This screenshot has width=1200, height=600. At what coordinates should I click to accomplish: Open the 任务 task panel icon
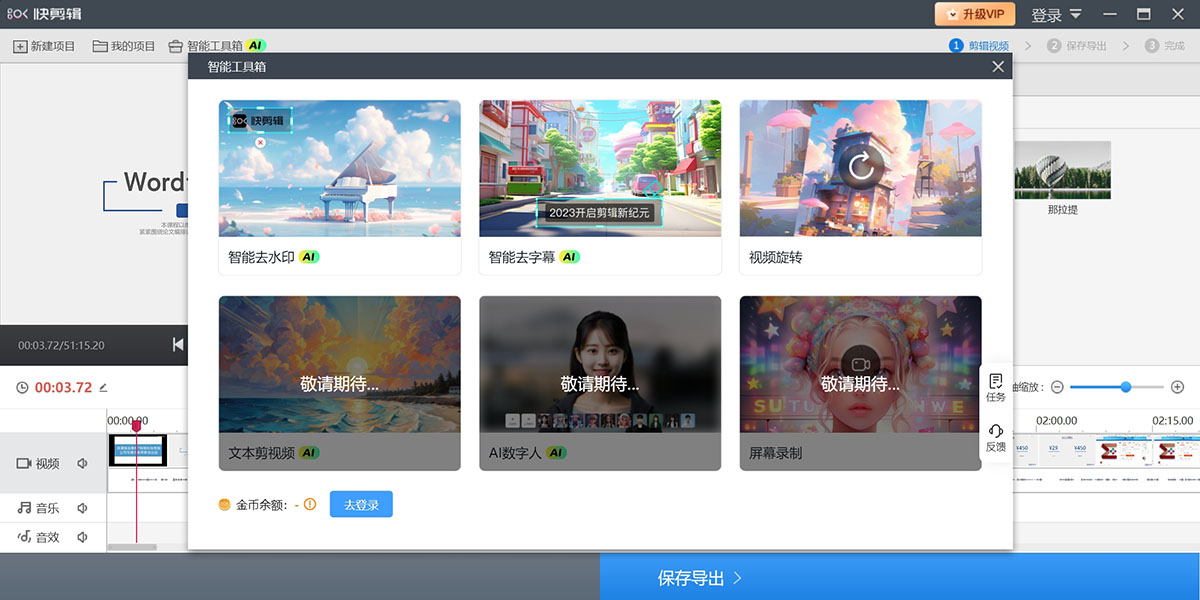995,386
